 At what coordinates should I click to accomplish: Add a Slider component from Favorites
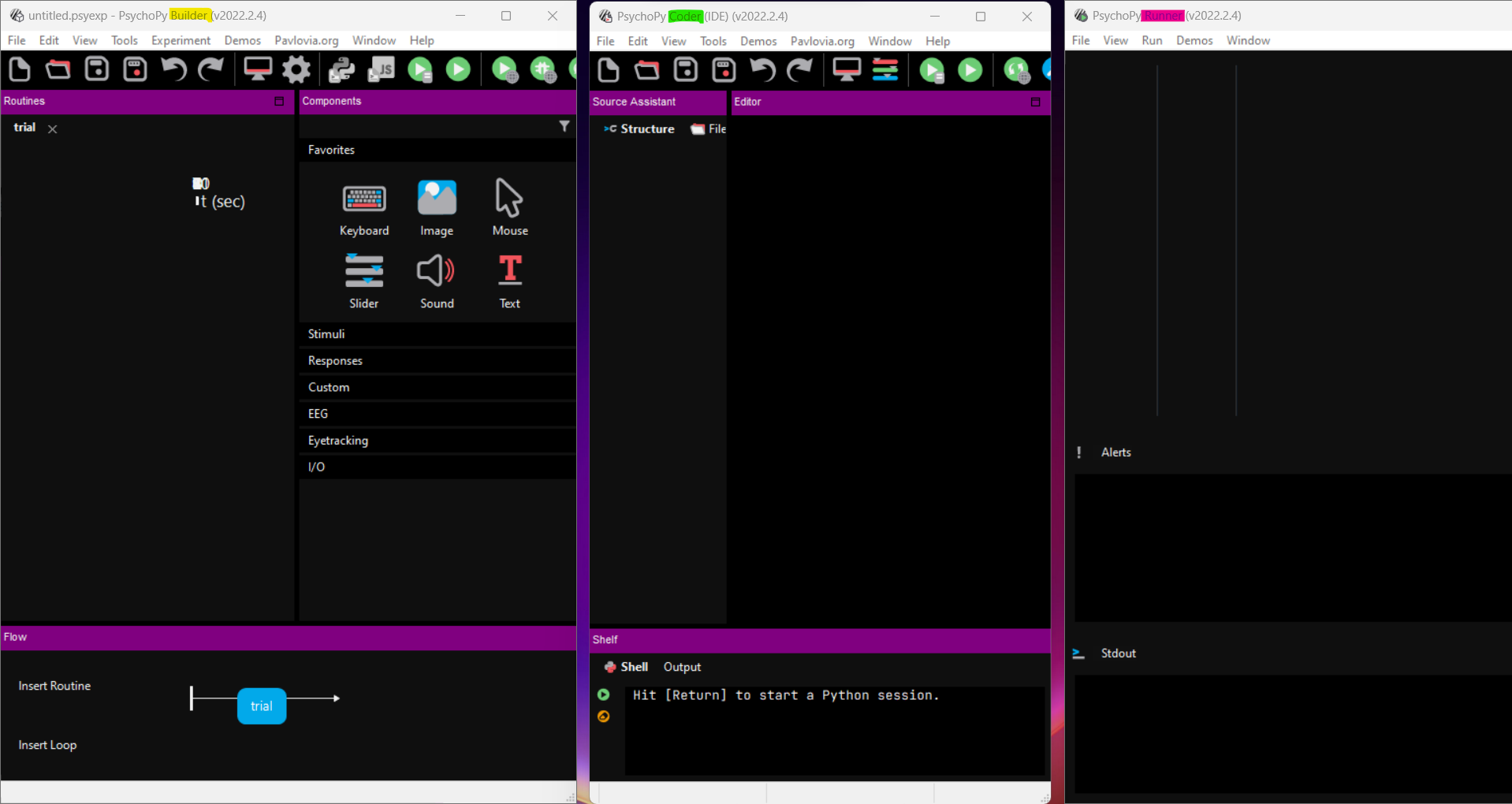[x=363, y=281]
